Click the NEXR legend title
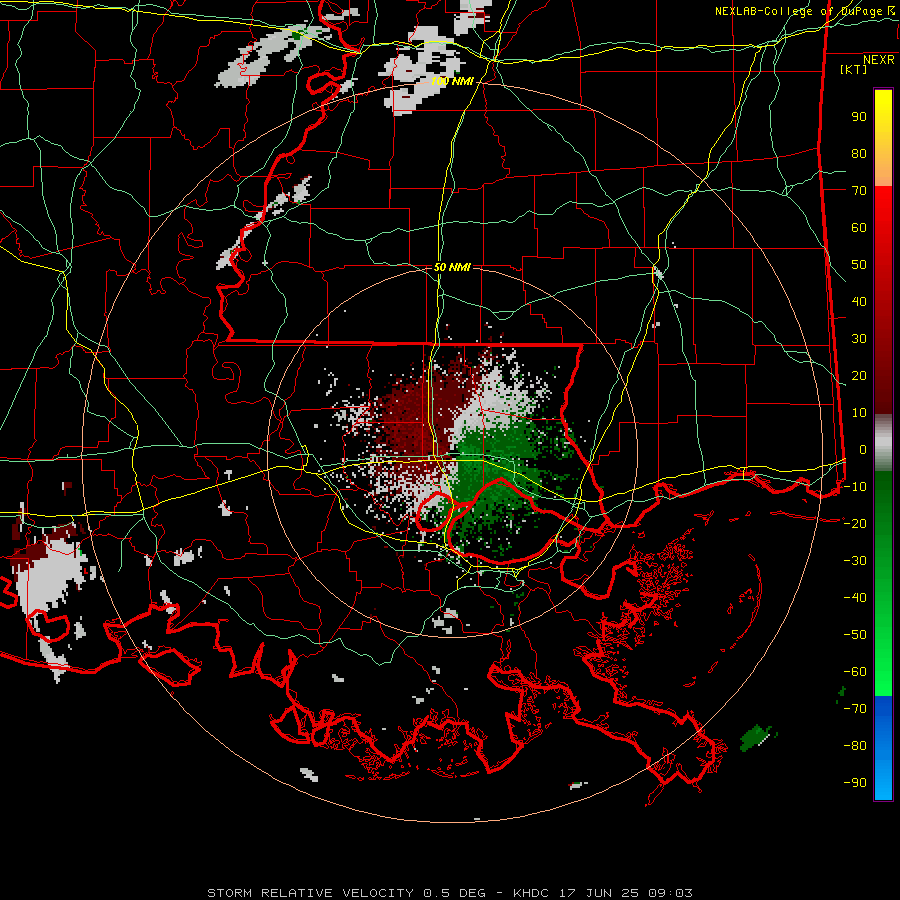Viewport: 900px width, 900px height. pos(879,60)
